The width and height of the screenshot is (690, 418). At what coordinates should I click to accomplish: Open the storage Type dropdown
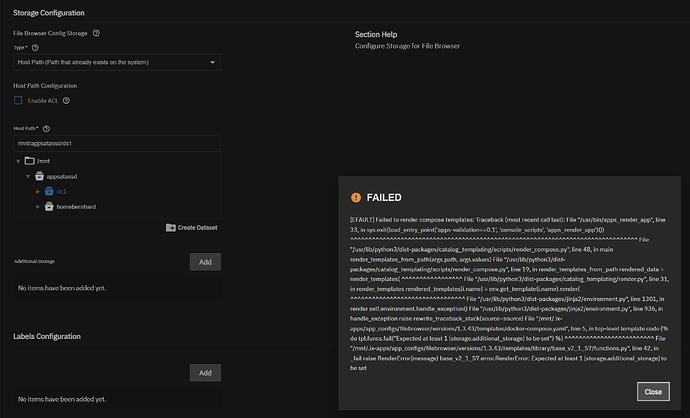[117, 62]
